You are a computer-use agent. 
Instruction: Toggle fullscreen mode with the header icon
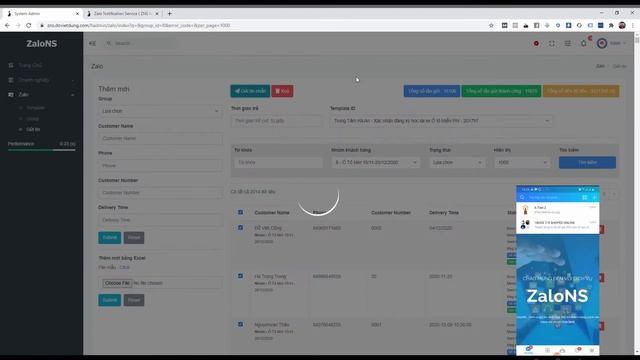[x=551, y=43]
